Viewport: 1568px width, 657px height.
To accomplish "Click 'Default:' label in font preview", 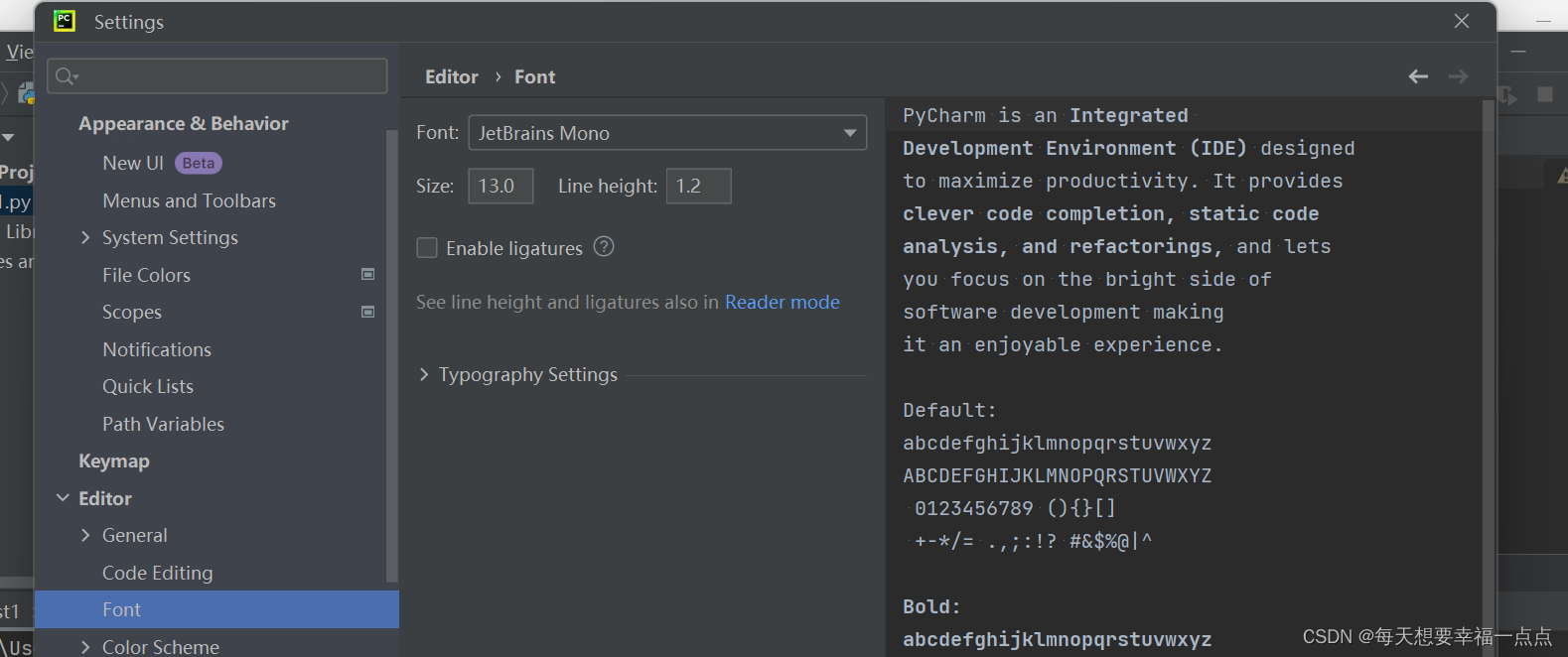I will [x=949, y=410].
